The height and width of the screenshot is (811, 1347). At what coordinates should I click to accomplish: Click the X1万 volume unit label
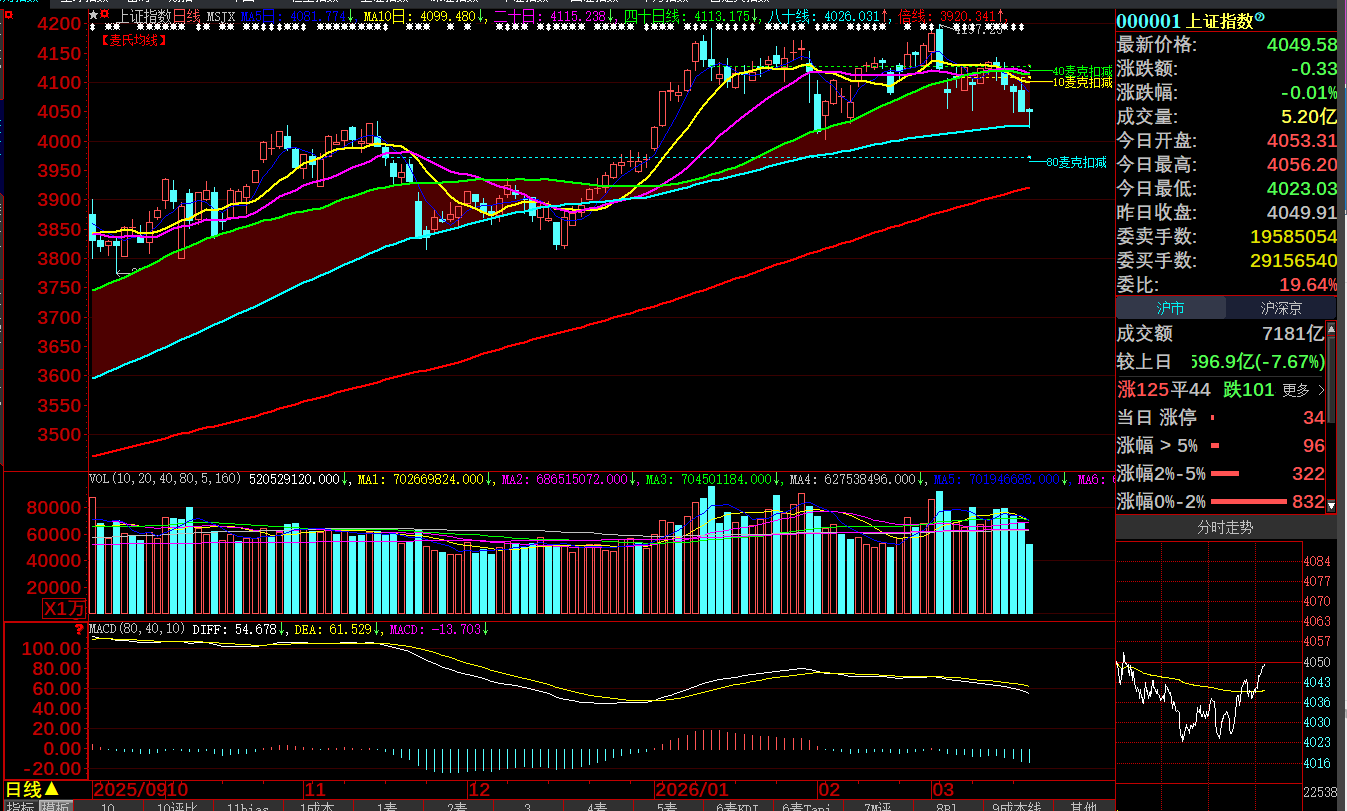pyautogui.click(x=63, y=608)
